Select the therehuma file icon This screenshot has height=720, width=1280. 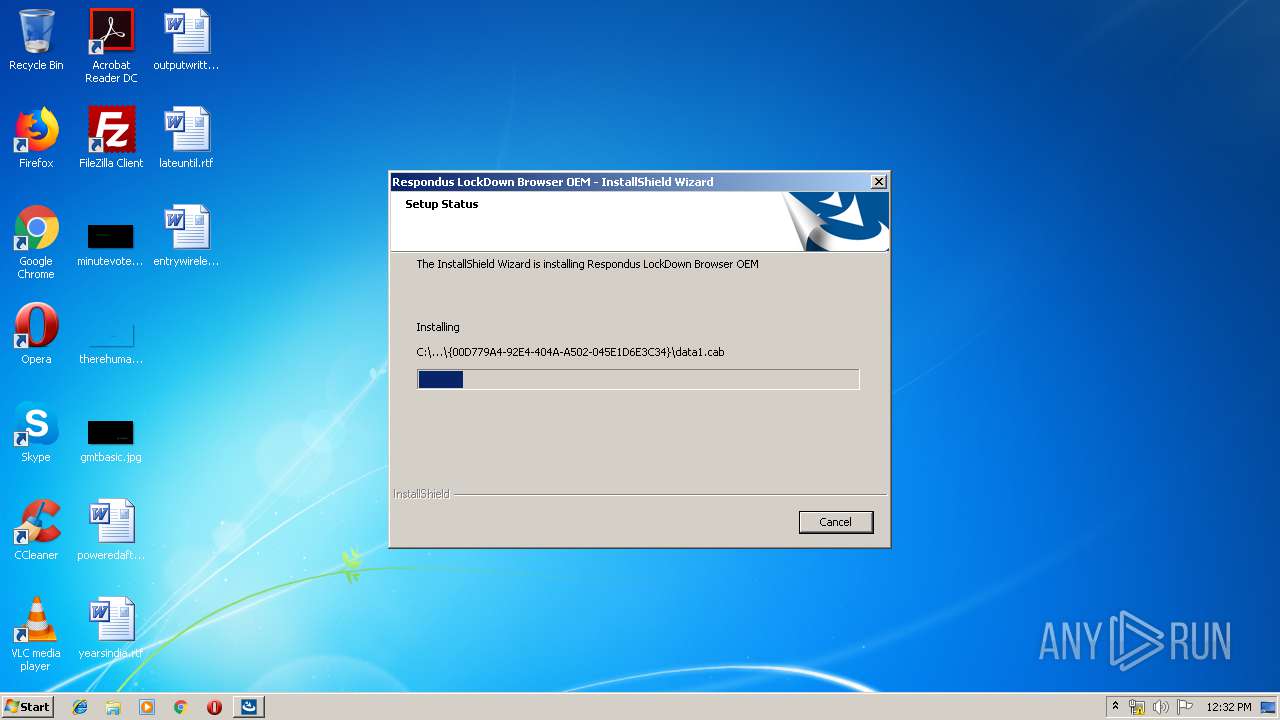(110, 343)
